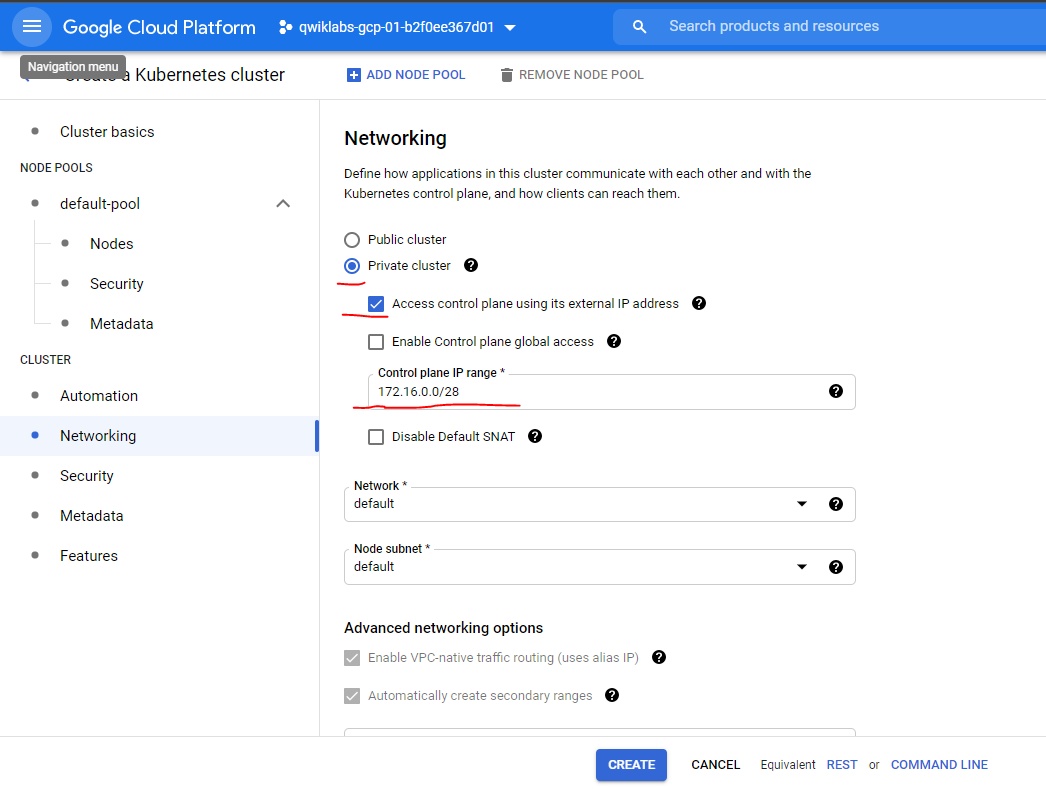The height and width of the screenshot is (789, 1046).
Task: Open Security under default-pool
Action: tap(117, 284)
